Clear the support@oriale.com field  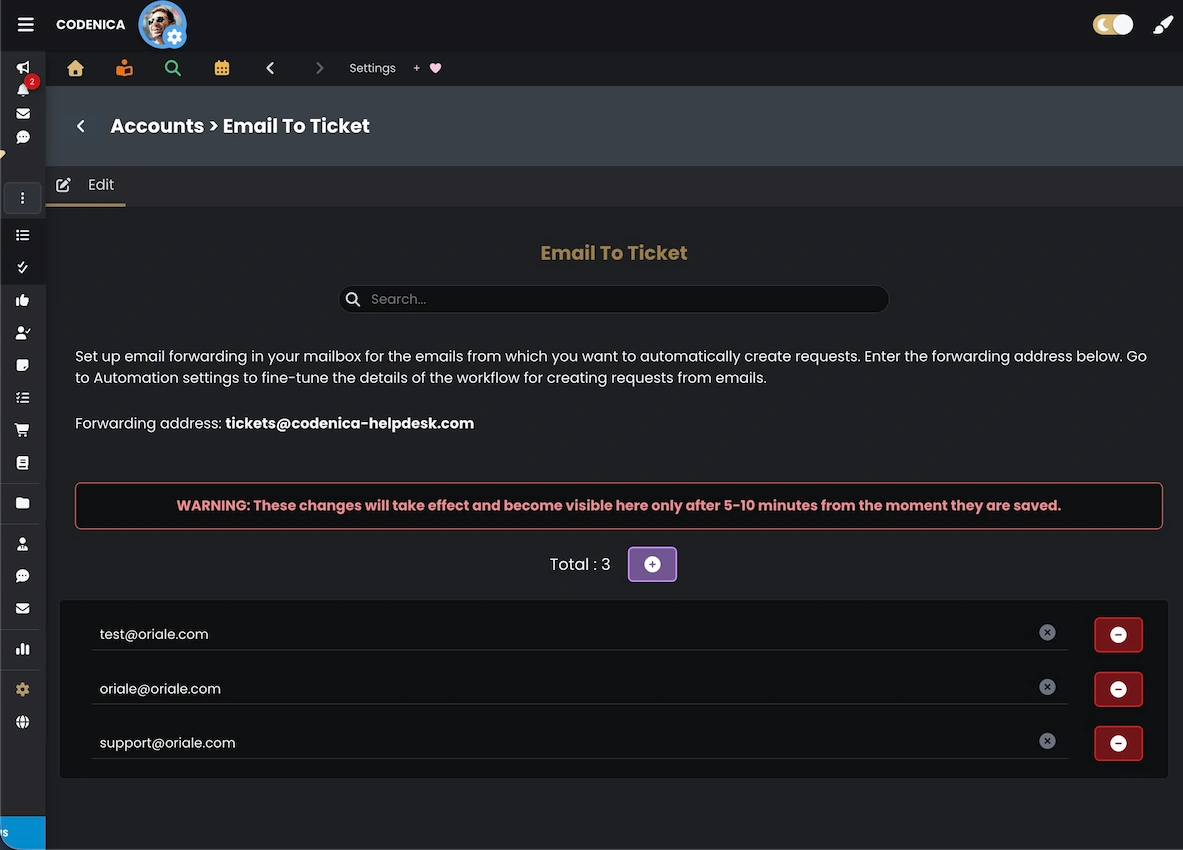tap(1047, 741)
